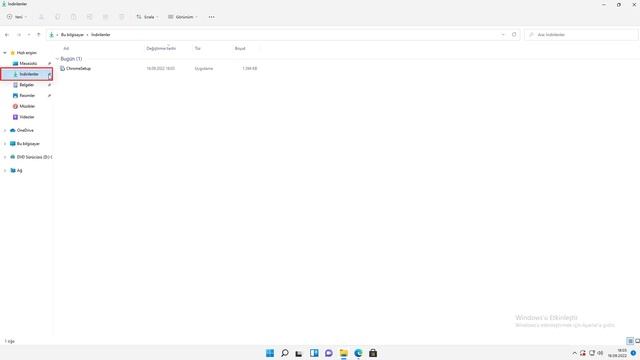Image resolution: width=640 pixels, height=360 pixels.
Task: Click ChromeSetup's Uygulama type cell
Action: tap(204, 69)
